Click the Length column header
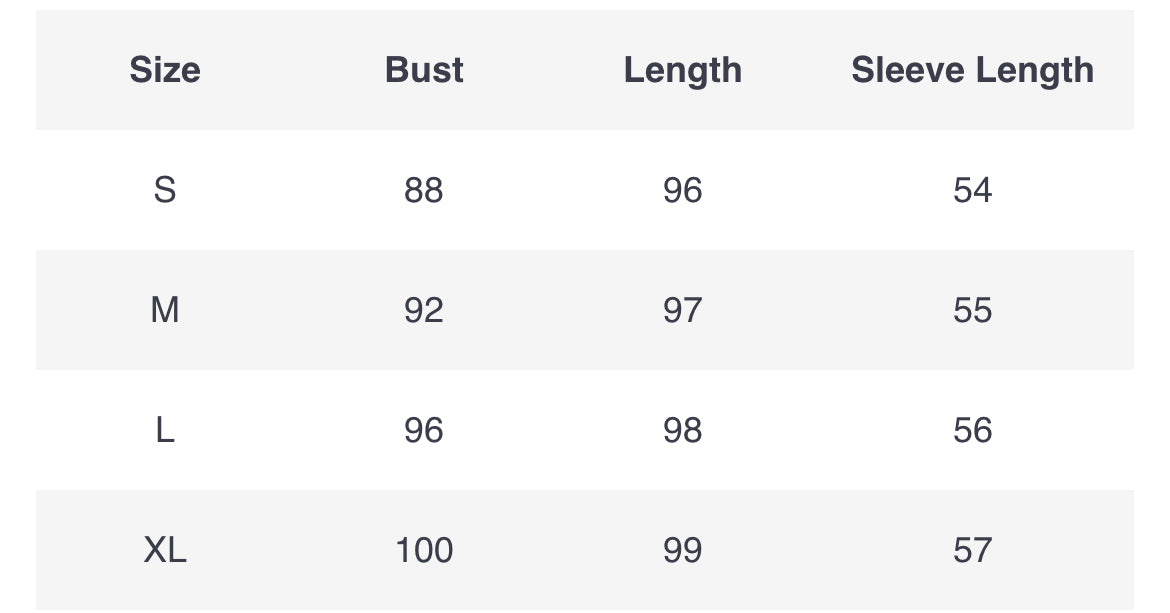Viewport: 1170px width, 613px height. pyautogui.click(x=683, y=71)
